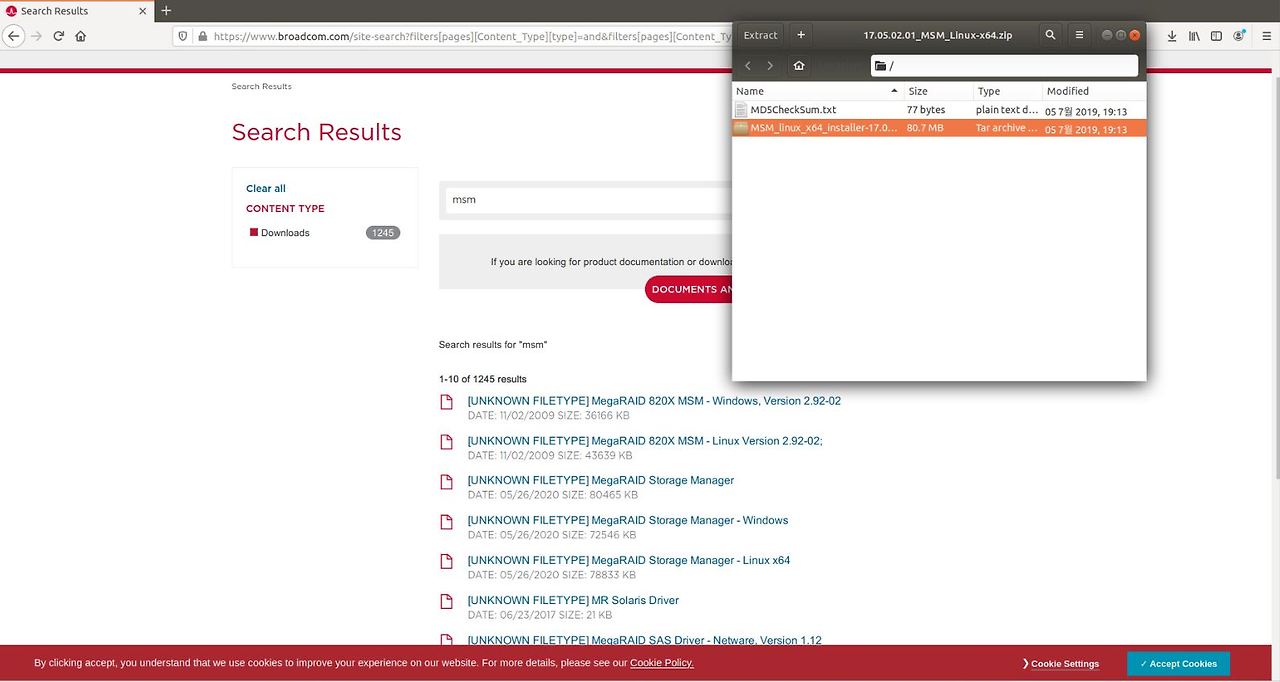This screenshot has height=682, width=1280.
Task: Click file icon beside Linux x64 result
Action: coord(447,562)
